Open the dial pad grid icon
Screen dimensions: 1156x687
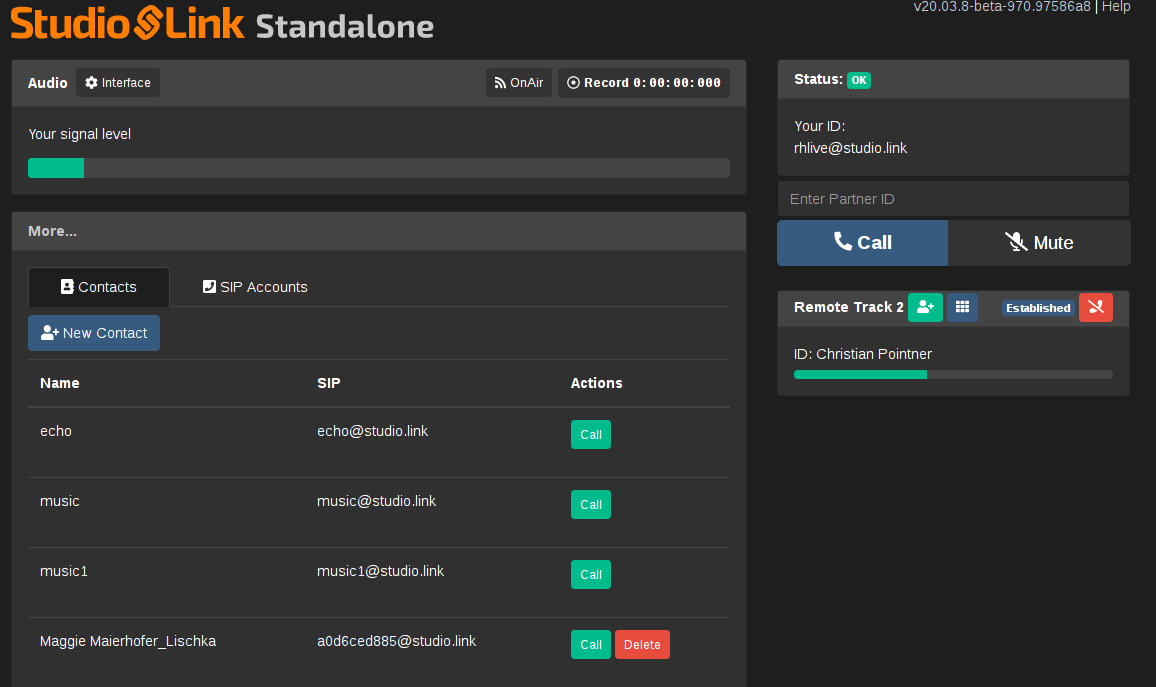(x=962, y=308)
